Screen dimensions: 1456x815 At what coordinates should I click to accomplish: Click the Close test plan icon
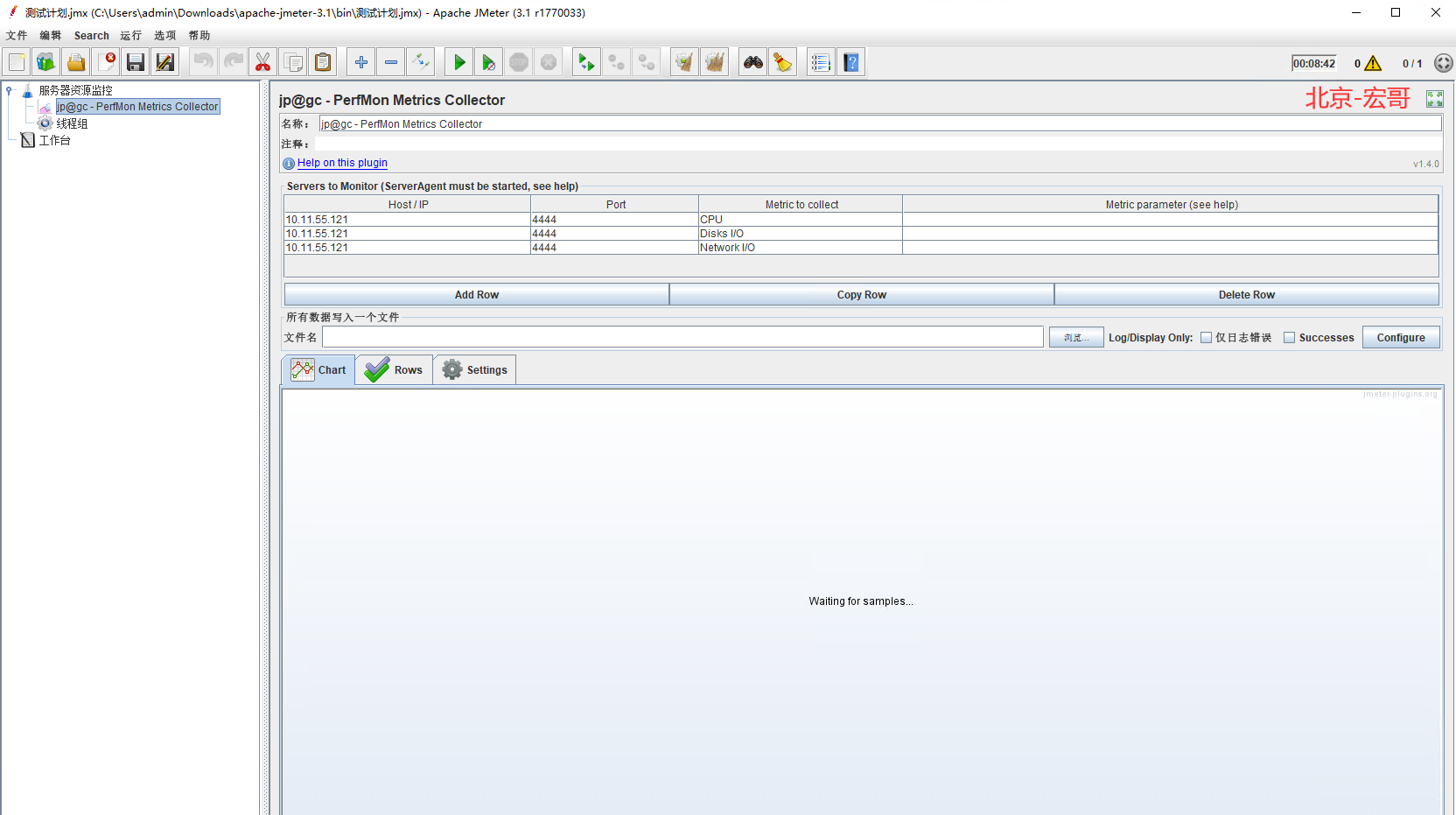click(106, 62)
